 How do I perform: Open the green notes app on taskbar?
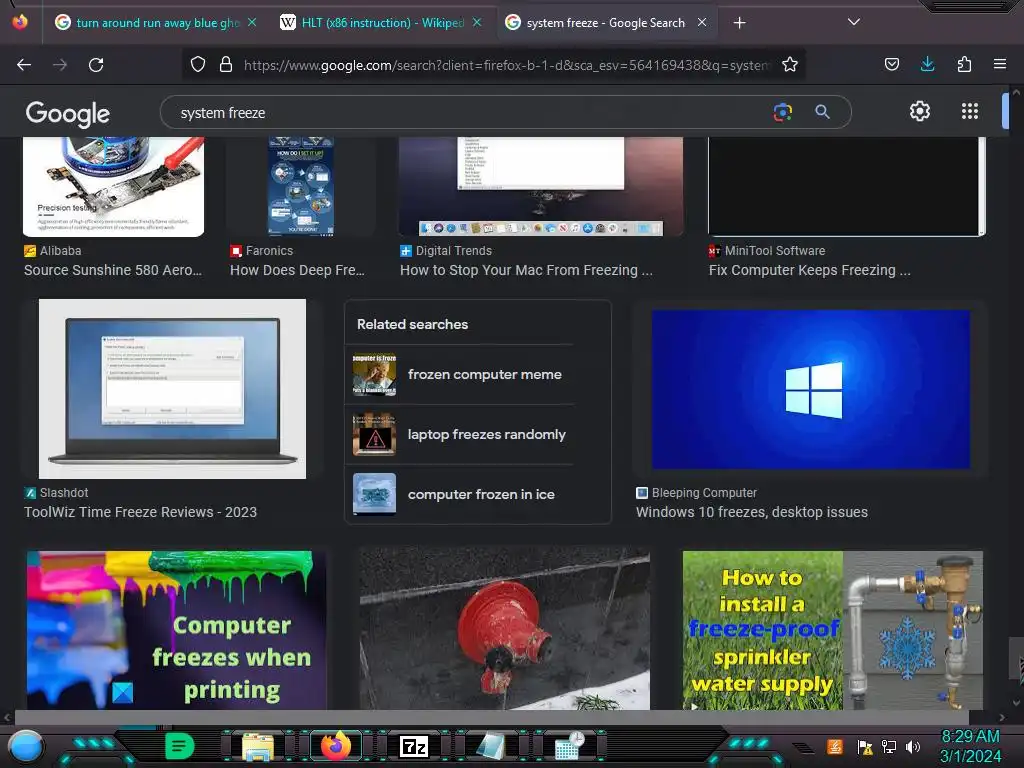pos(179,746)
